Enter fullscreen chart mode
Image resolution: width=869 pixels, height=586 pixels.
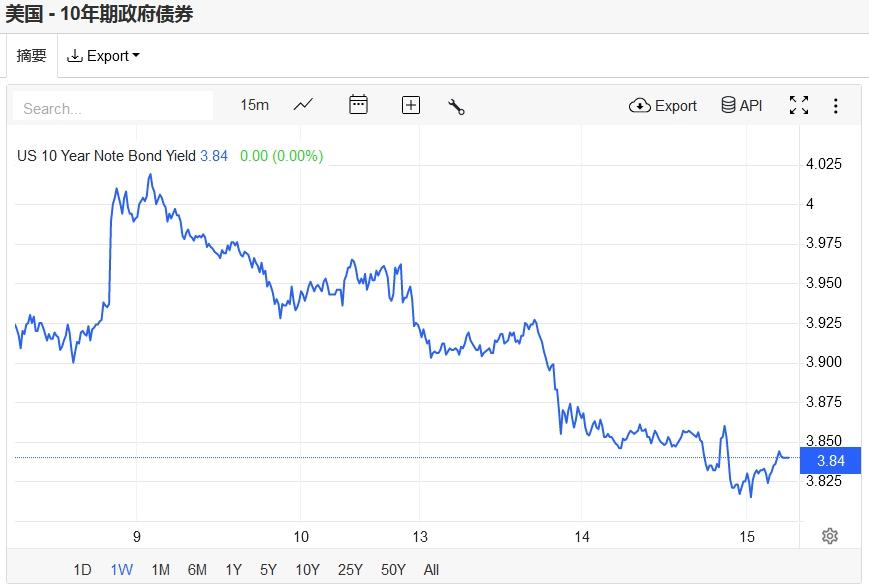(799, 105)
